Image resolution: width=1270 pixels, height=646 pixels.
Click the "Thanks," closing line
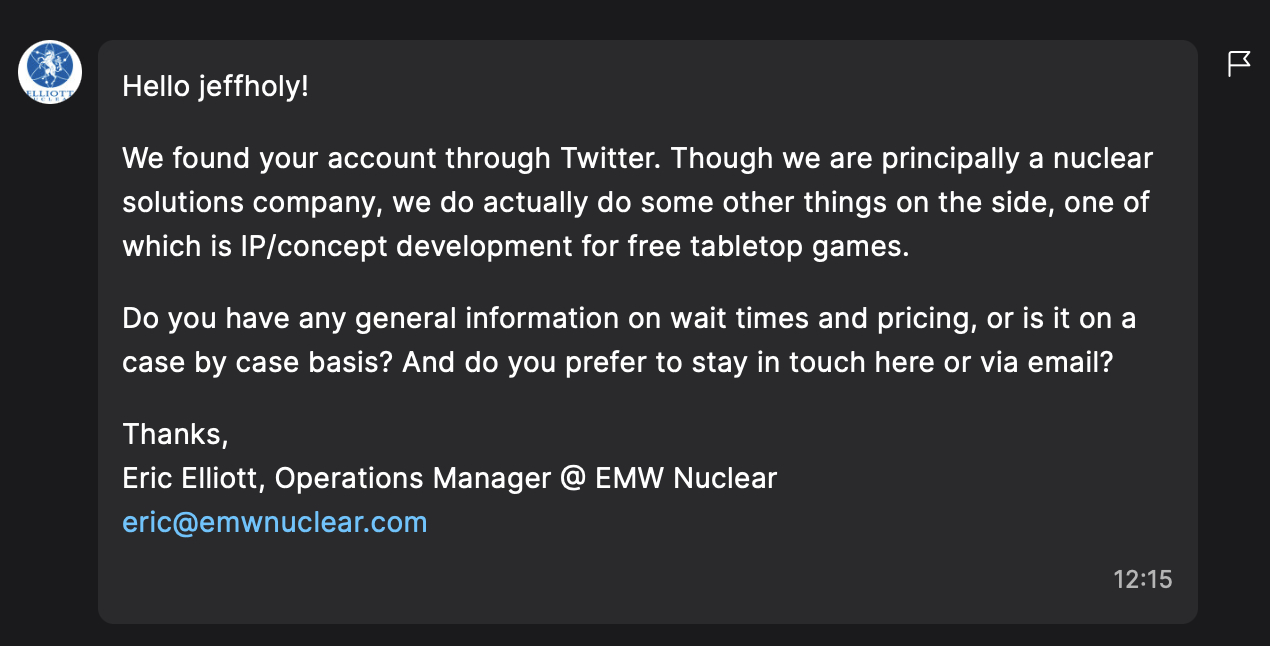[176, 434]
